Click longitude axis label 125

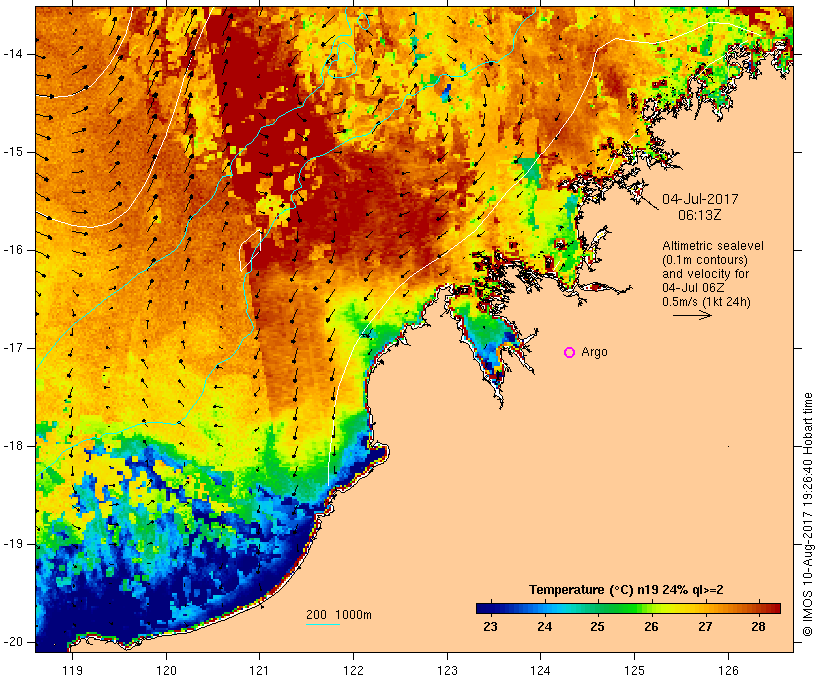(x=634, y=670)
